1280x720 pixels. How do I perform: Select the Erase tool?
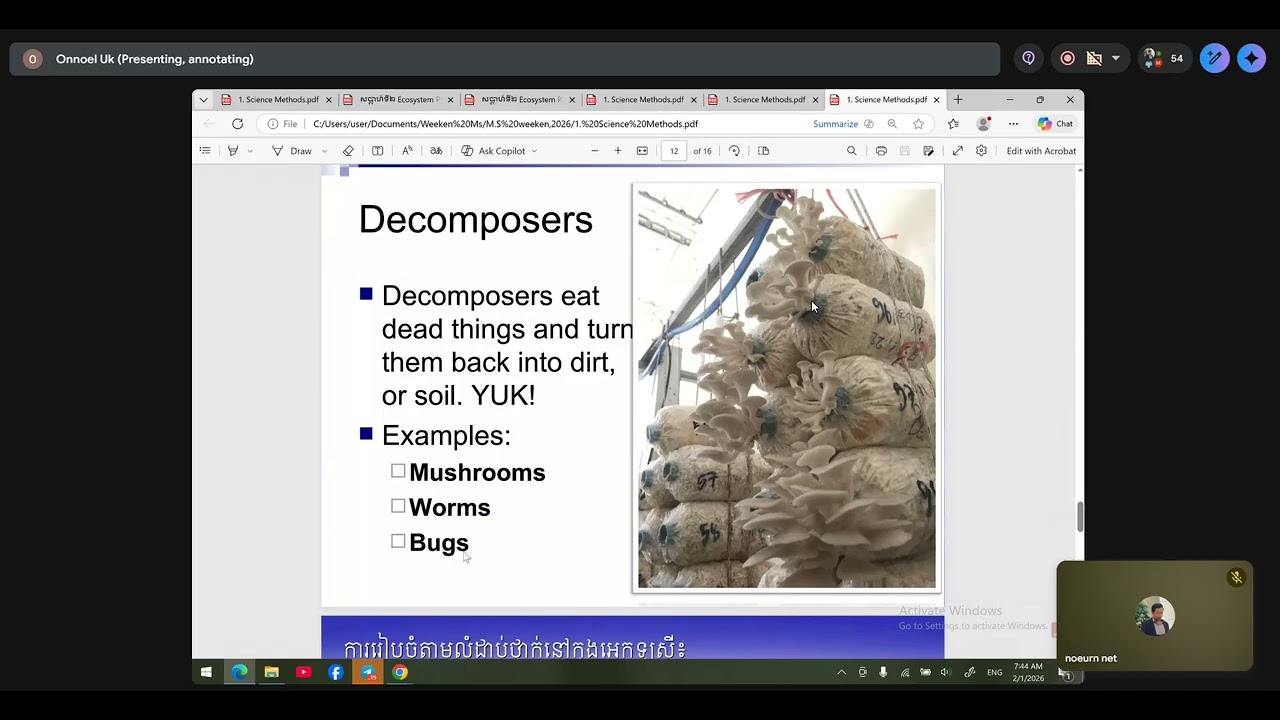tap(348, 151)
